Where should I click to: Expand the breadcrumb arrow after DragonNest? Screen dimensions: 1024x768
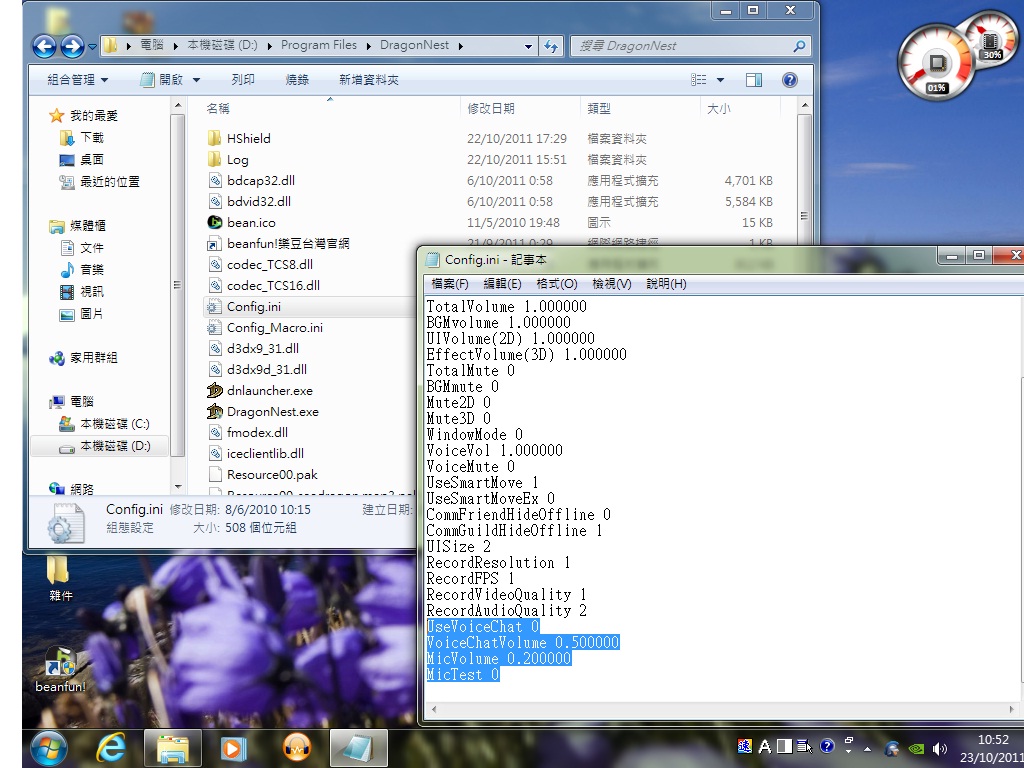click(461, 46)
